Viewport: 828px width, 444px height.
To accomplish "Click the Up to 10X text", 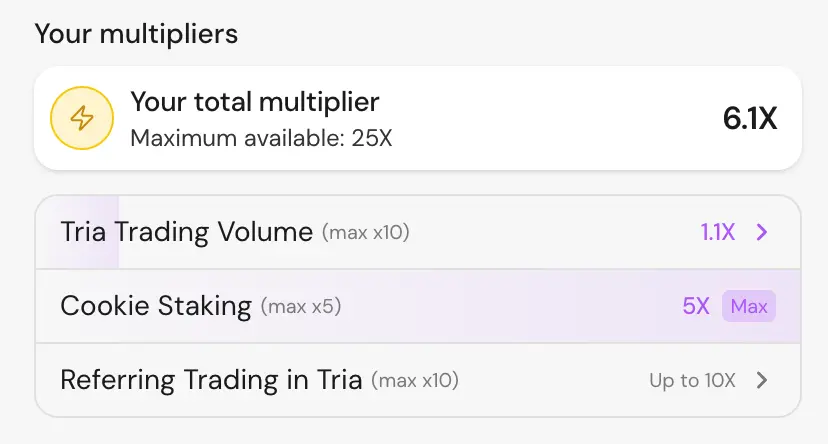I will point(692,380).
